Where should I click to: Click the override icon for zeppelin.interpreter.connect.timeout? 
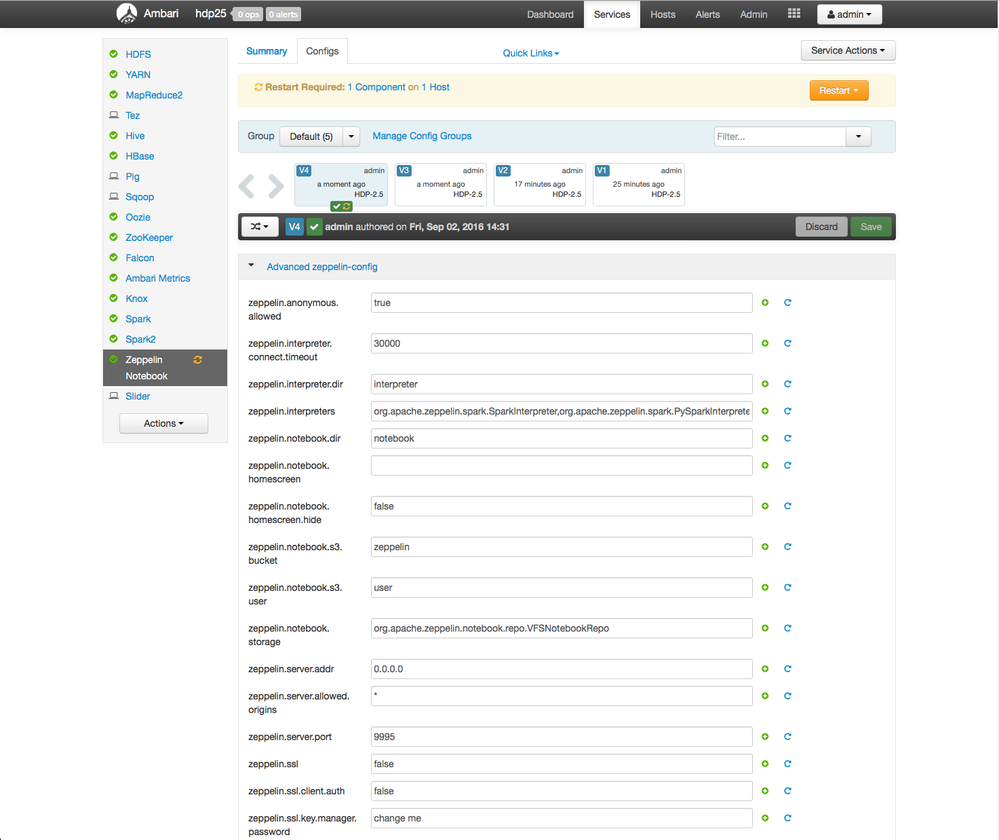765,344
